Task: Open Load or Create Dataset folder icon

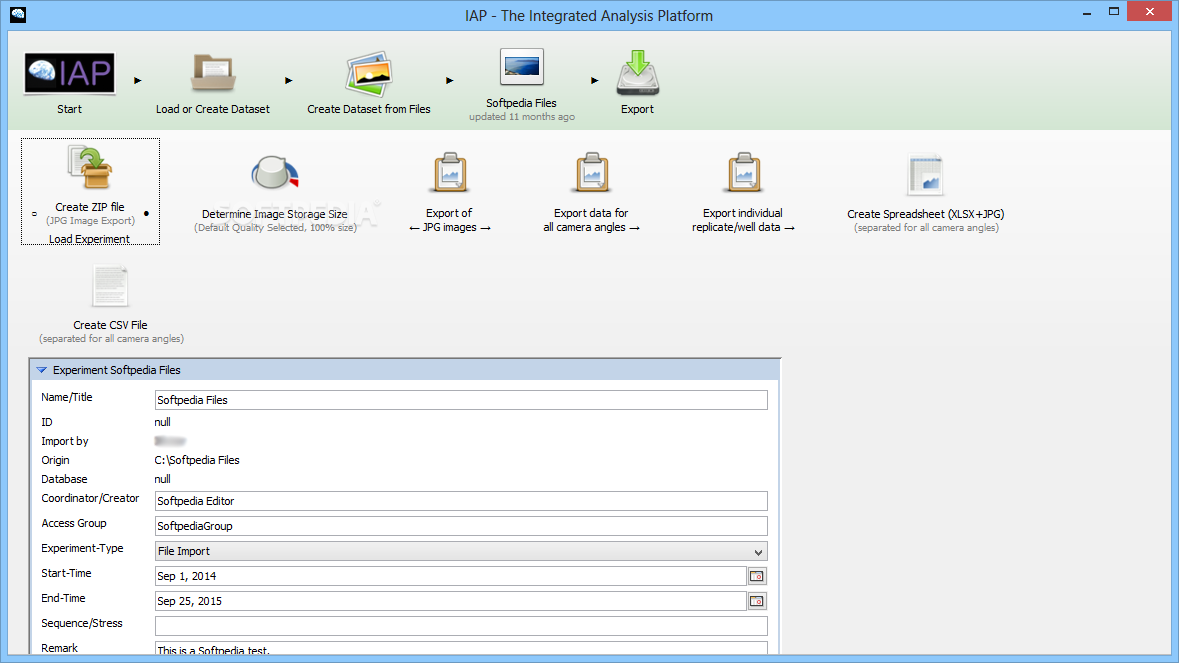Action: (213, 74)
